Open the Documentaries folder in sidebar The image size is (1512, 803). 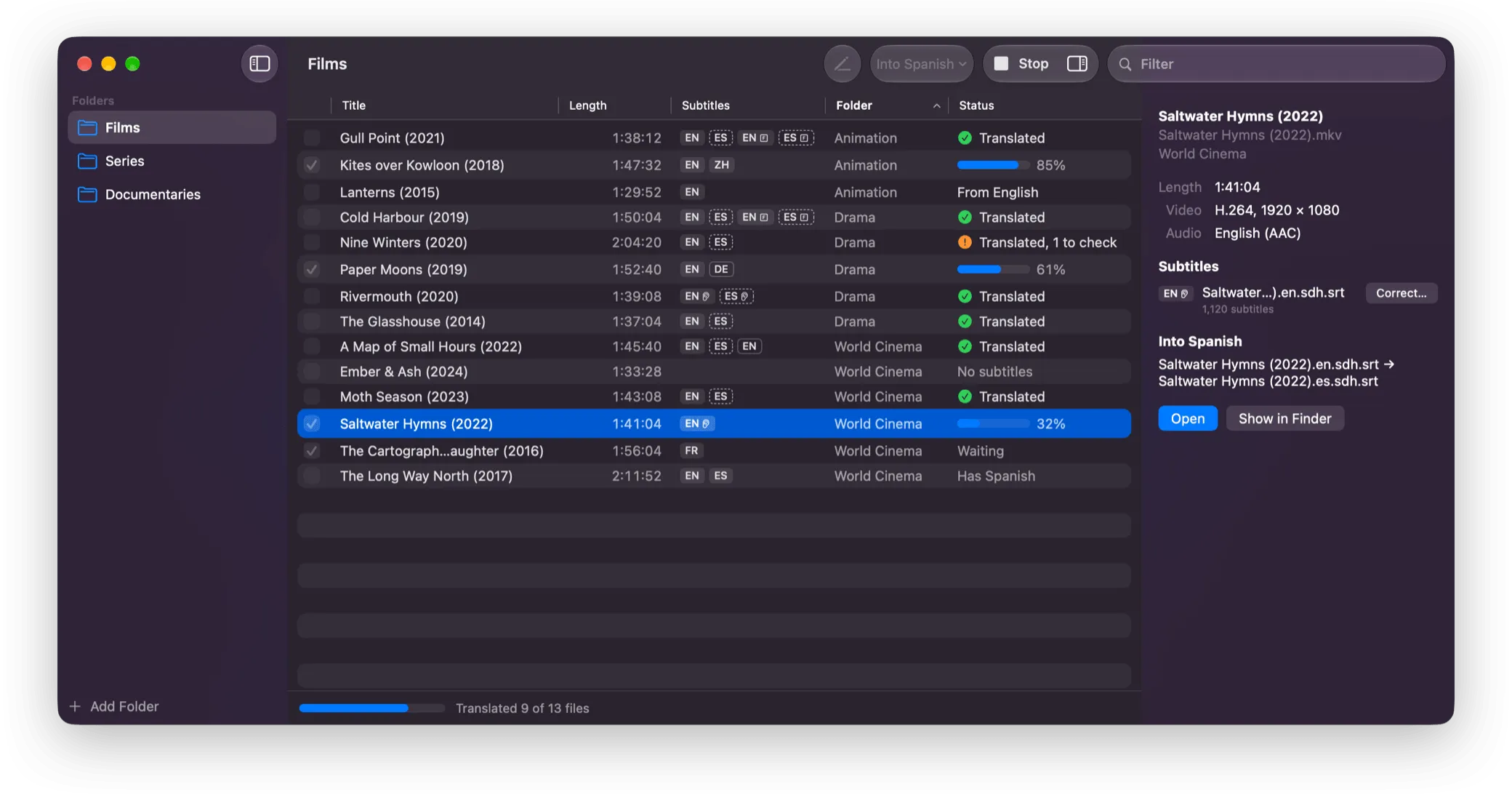tap(172, 194)
